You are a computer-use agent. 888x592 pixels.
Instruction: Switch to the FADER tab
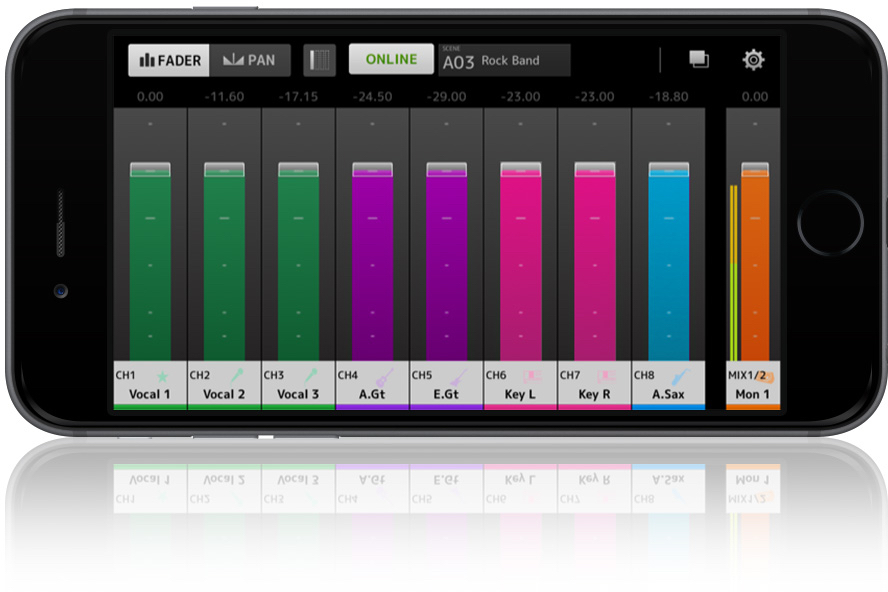coord(169,60)
